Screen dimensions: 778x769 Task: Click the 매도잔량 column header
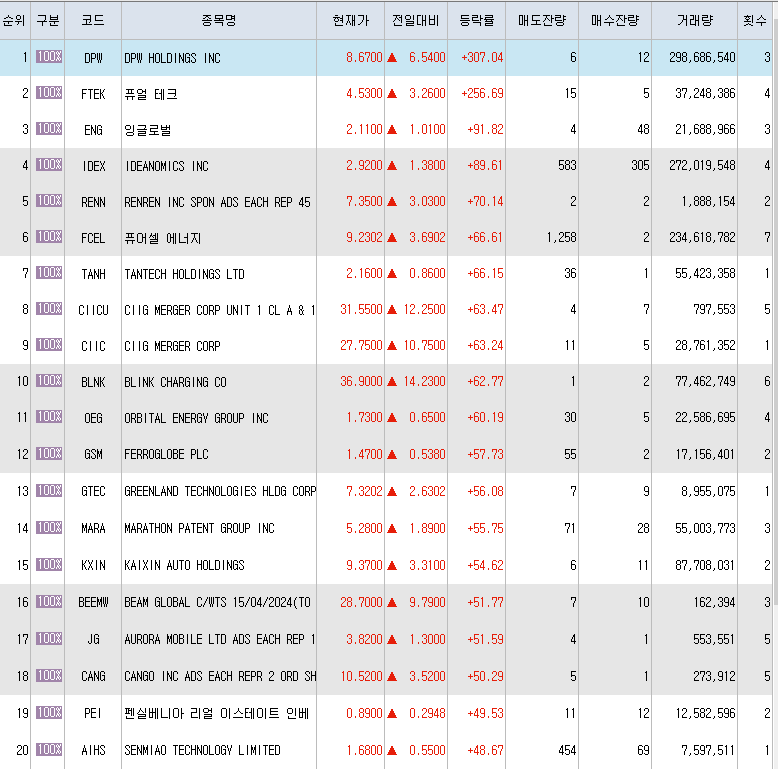click(542, 20)
